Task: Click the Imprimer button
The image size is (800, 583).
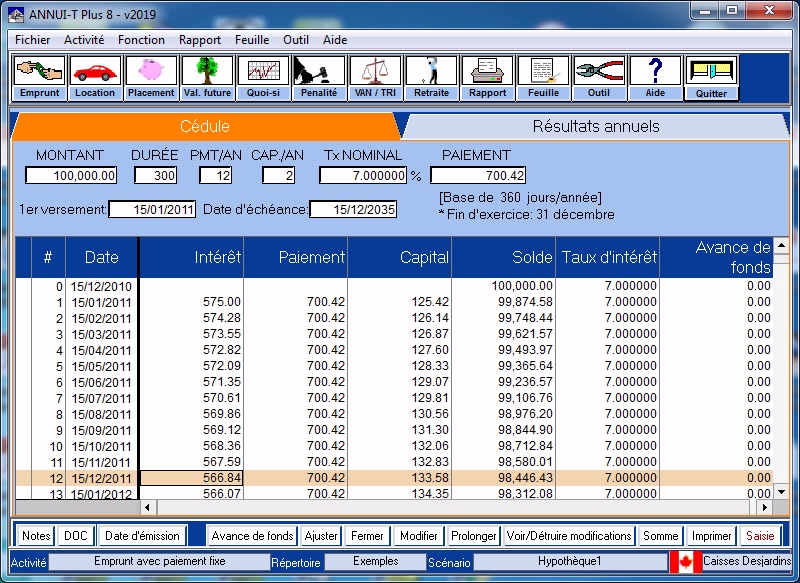Action: click(x=711, y=536)
